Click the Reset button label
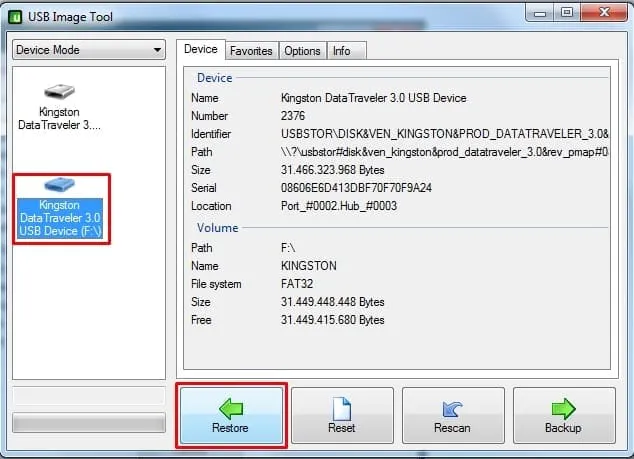The height and width of the screenshot is (459, 634). pyautogui.click(x=342, y=428)
